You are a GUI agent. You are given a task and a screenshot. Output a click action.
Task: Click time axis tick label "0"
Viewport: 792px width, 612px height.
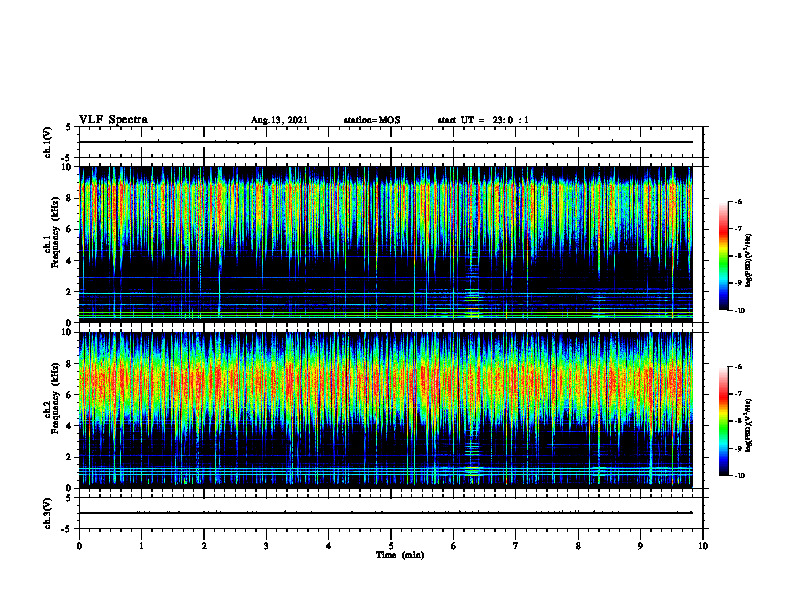tap(79, 546)
